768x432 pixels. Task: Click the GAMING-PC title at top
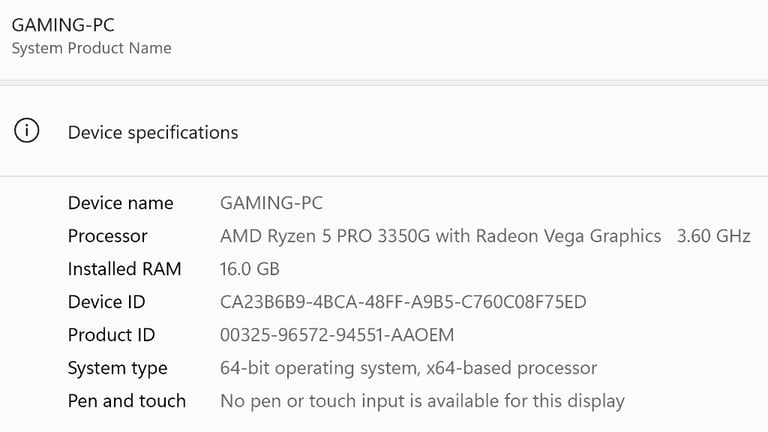click(x=63, y=25)
